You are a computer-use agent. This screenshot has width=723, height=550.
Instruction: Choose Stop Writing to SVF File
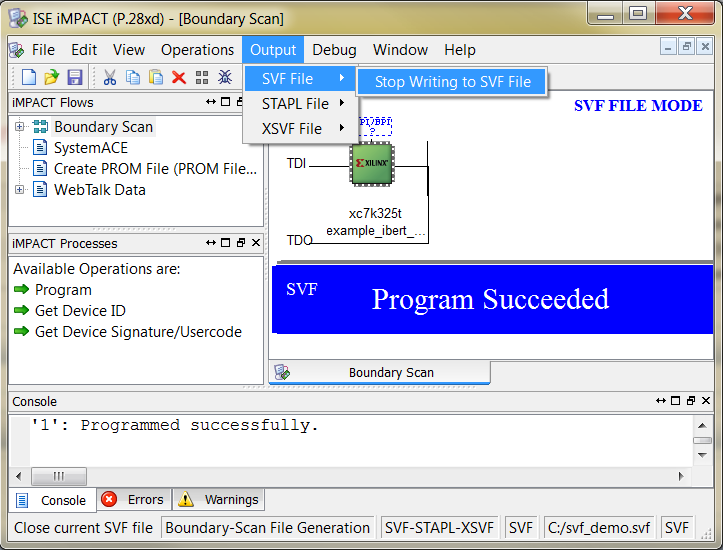point(452,82)
